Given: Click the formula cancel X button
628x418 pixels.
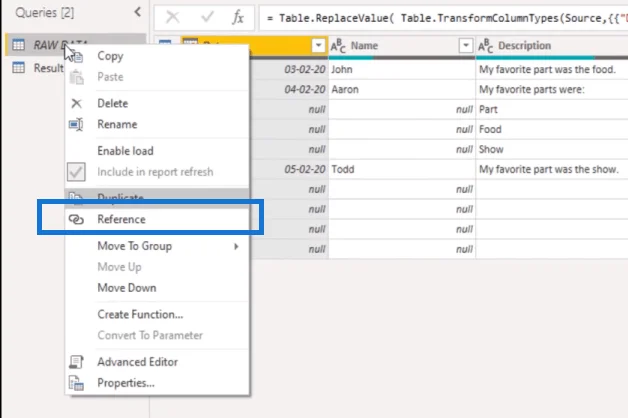Looking at the screenshot, I should [x=173, y=17].
